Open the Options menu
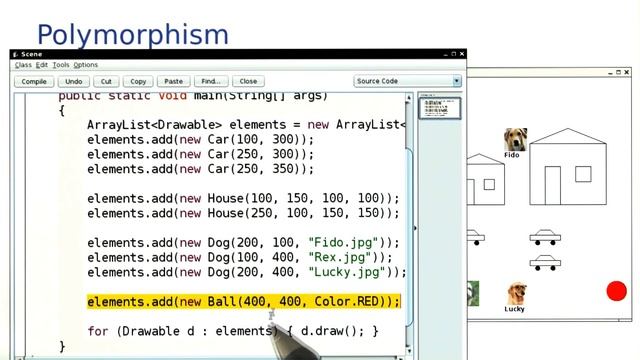The height and width of the screenshot is (360, 640). (x=86, y=65)
